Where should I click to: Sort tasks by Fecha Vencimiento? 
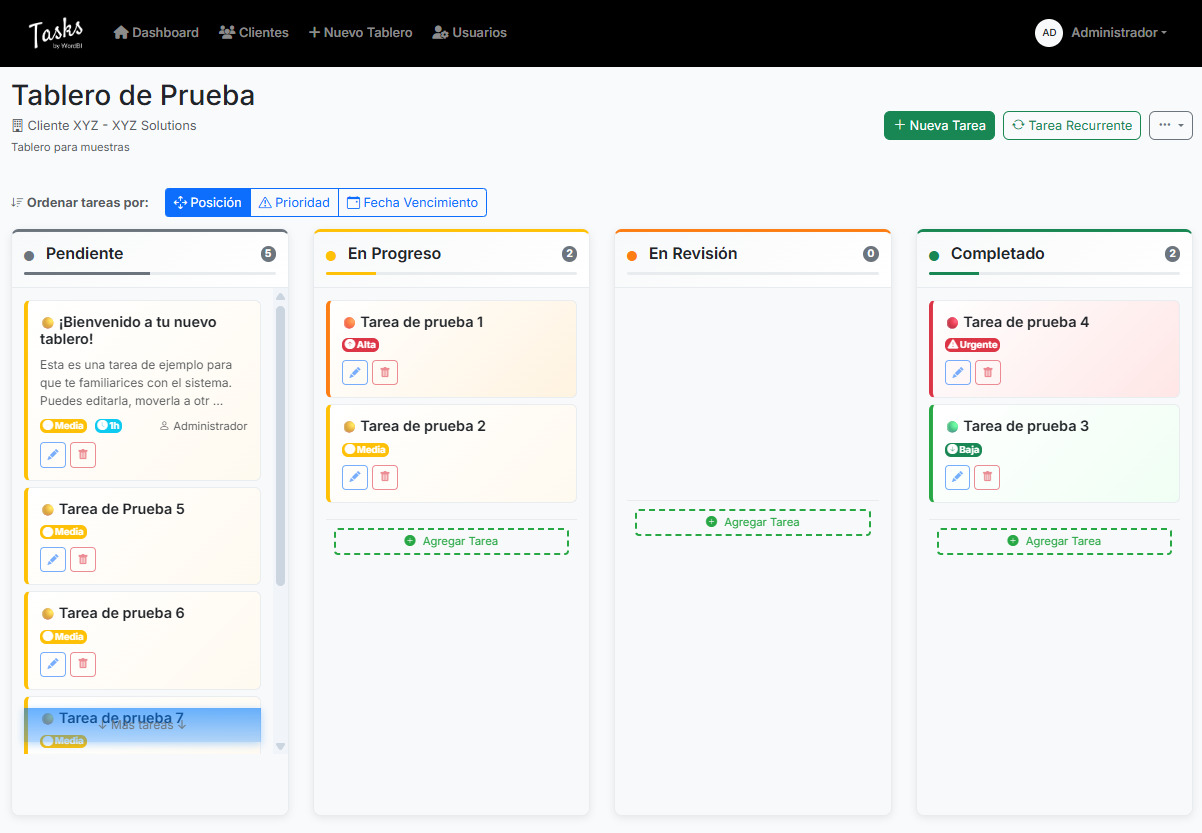point(412,203)
